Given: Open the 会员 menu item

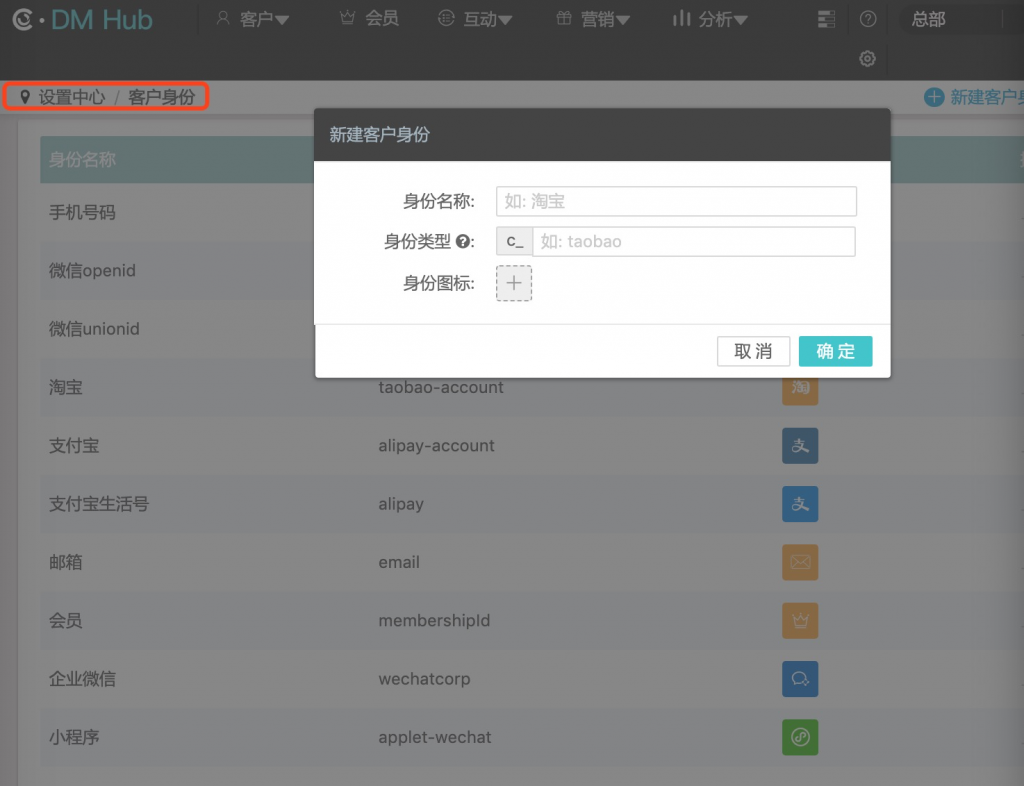Looking at the screenshot, I should [x=369, y=19].
